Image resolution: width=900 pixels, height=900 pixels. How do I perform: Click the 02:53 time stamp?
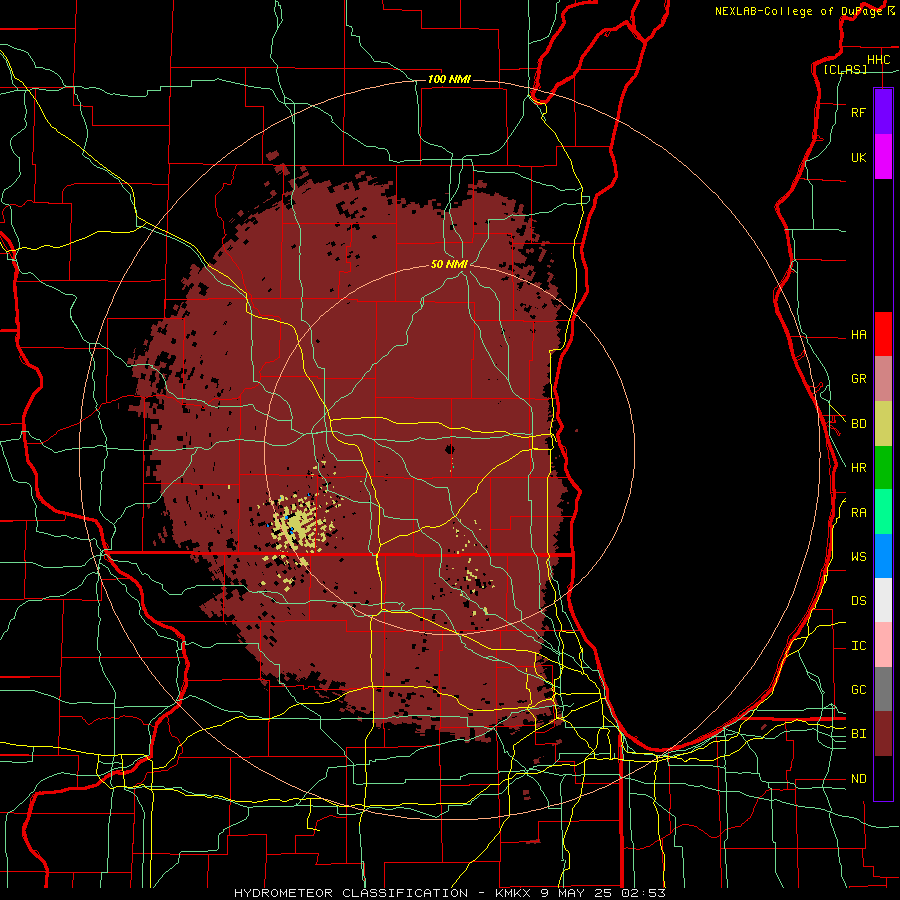pyautogui.click(x=643, y=893)
